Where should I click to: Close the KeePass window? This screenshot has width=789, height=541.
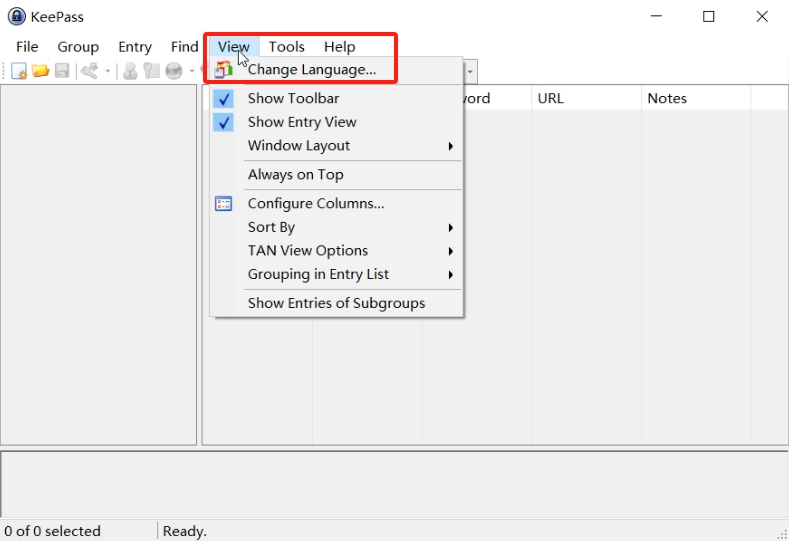pos(762,17)
